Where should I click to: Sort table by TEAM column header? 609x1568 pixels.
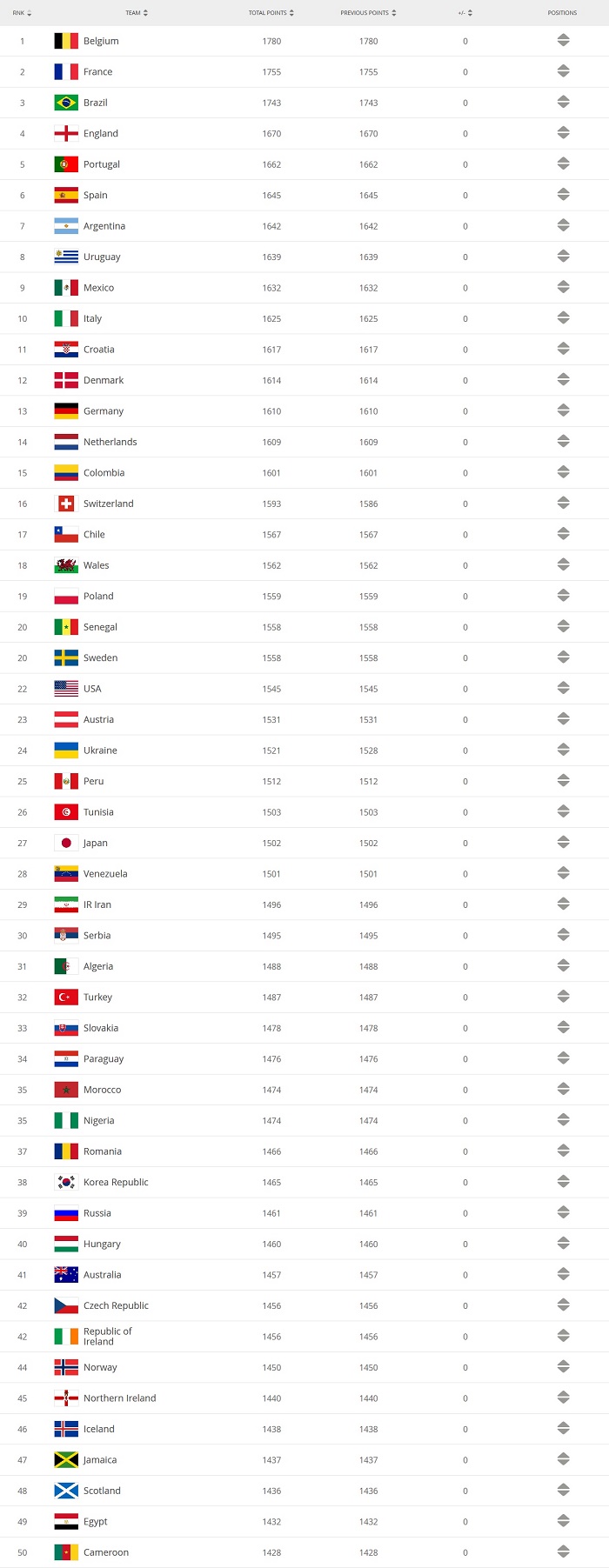[137, 13]
